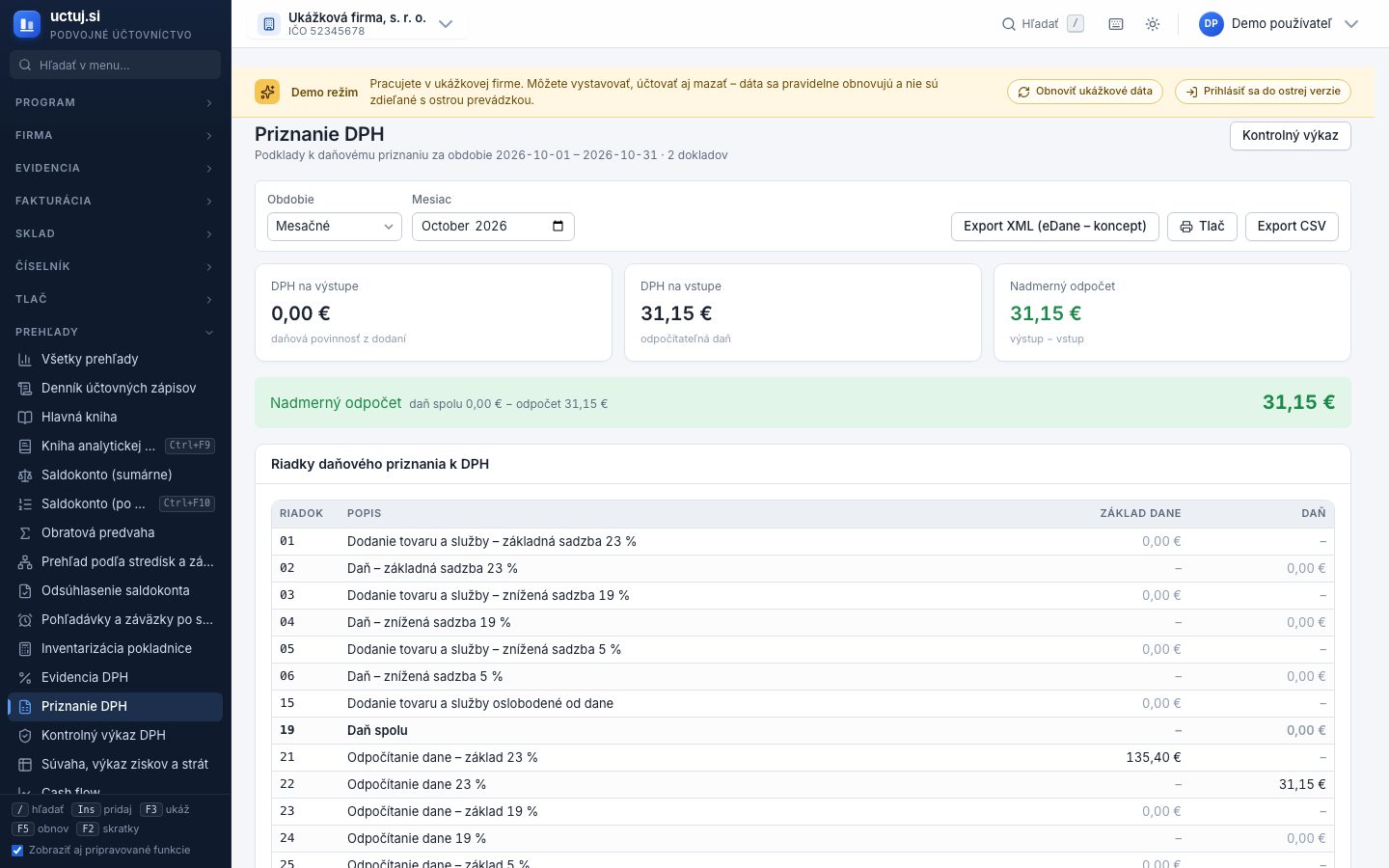The height and width of the screenshot is (868, 1389).
Task: Expand the company selector chevron
Action: [446, 24]
